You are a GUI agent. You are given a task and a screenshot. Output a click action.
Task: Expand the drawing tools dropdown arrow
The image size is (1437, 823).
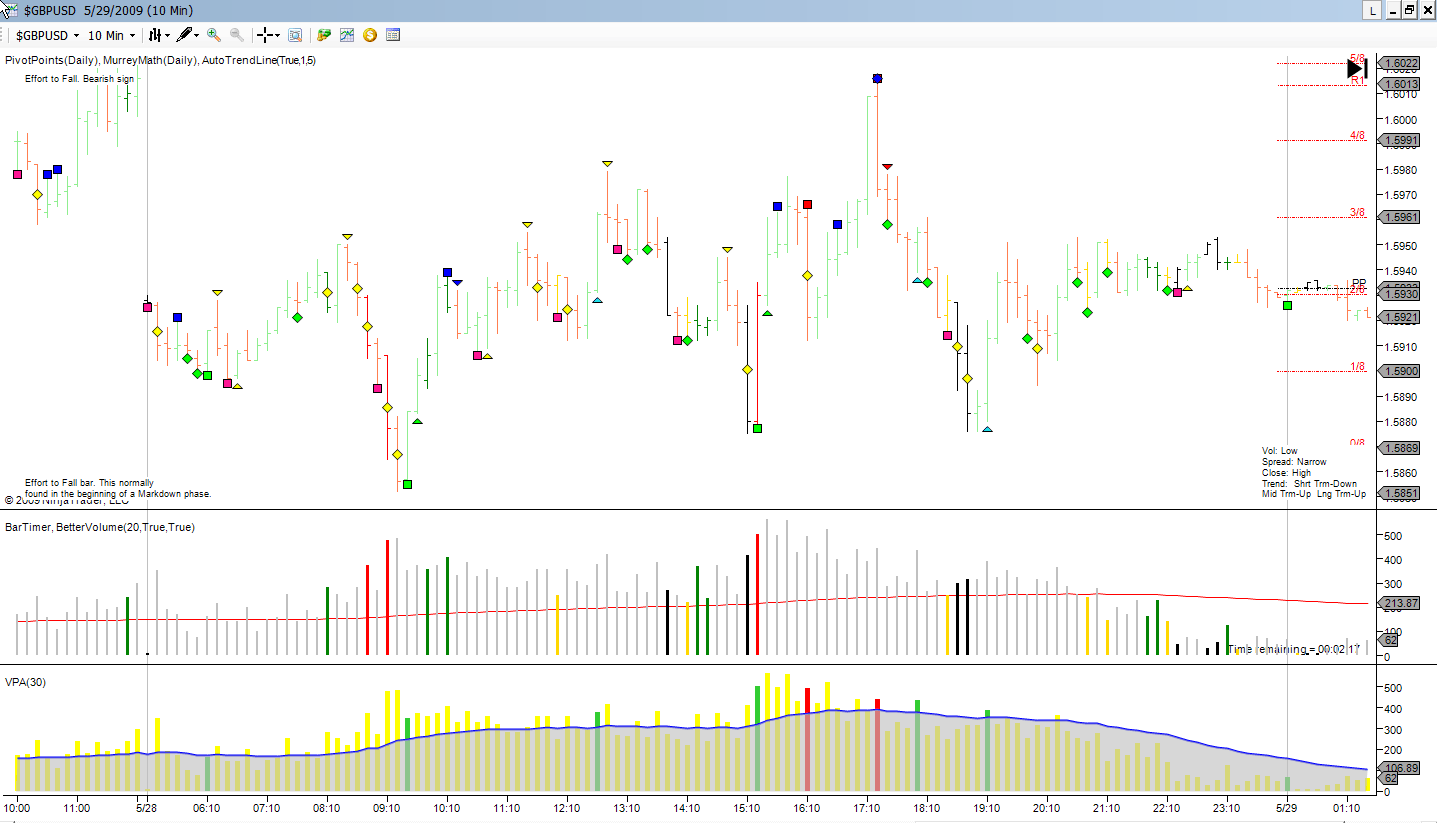pos(196,35)
